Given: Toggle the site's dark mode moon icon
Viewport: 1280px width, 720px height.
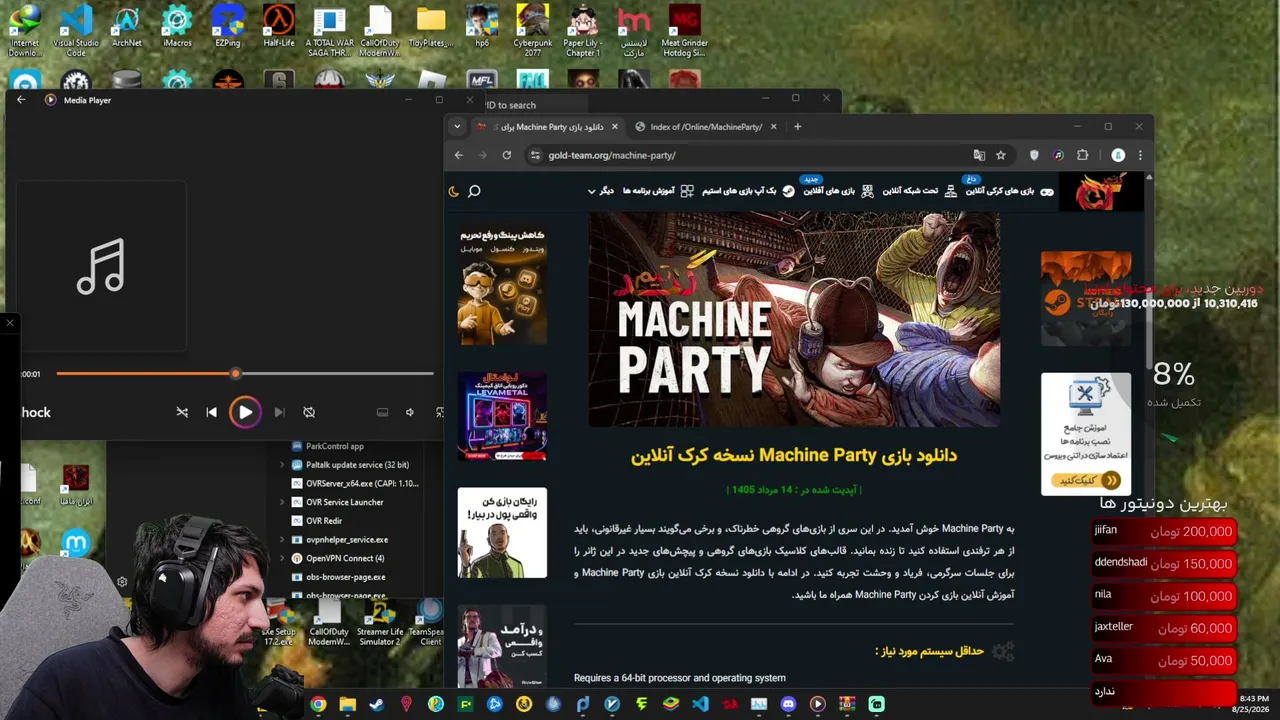Looking at the screenshot, I should pos(453,191).
